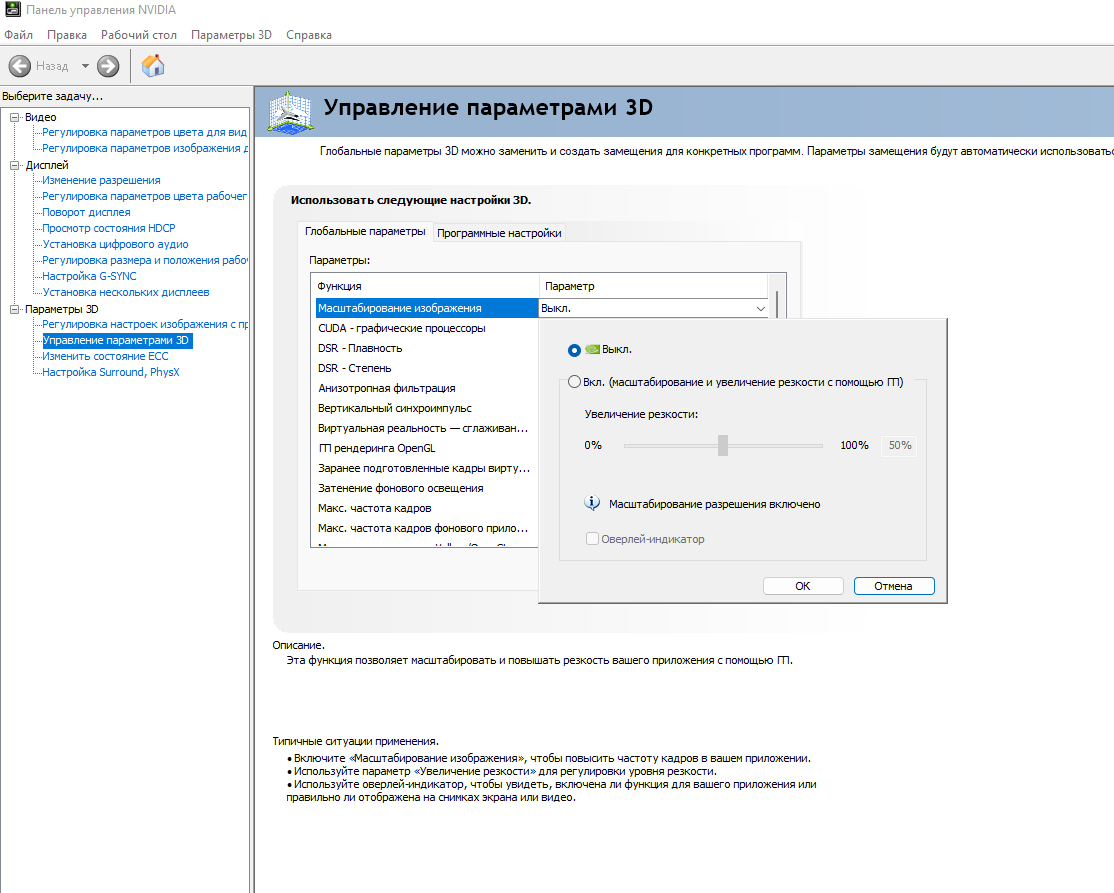This screenshot has height=893, width=1114.
Task: Switch to Программные настройки tab
Action: pyautogui.click(x=499, y=233)
